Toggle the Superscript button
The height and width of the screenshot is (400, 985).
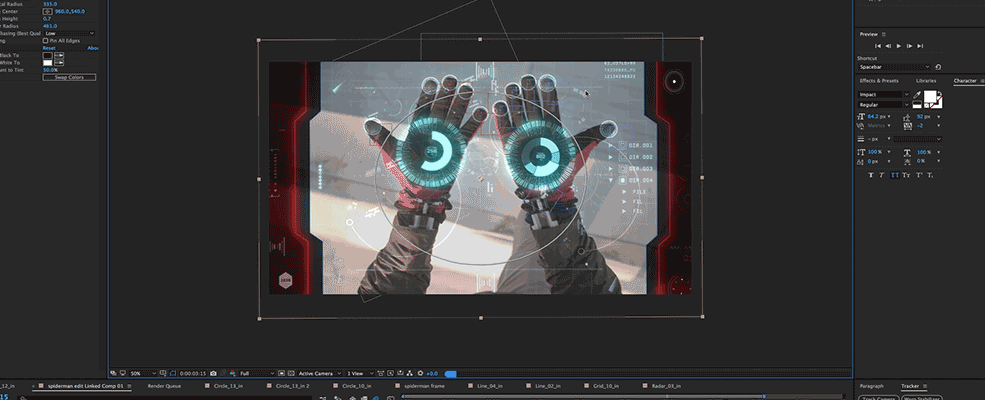(x=918, y=175)
